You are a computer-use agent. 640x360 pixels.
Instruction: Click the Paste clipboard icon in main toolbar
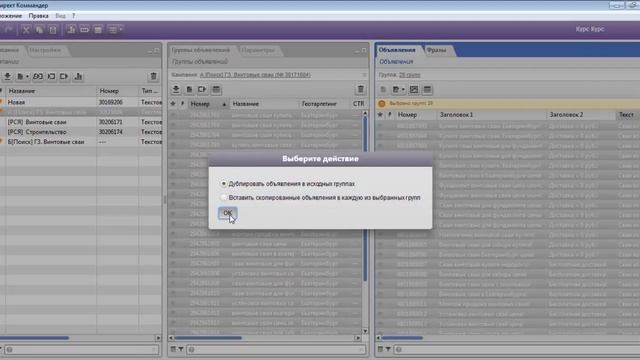tap(53, 29)
